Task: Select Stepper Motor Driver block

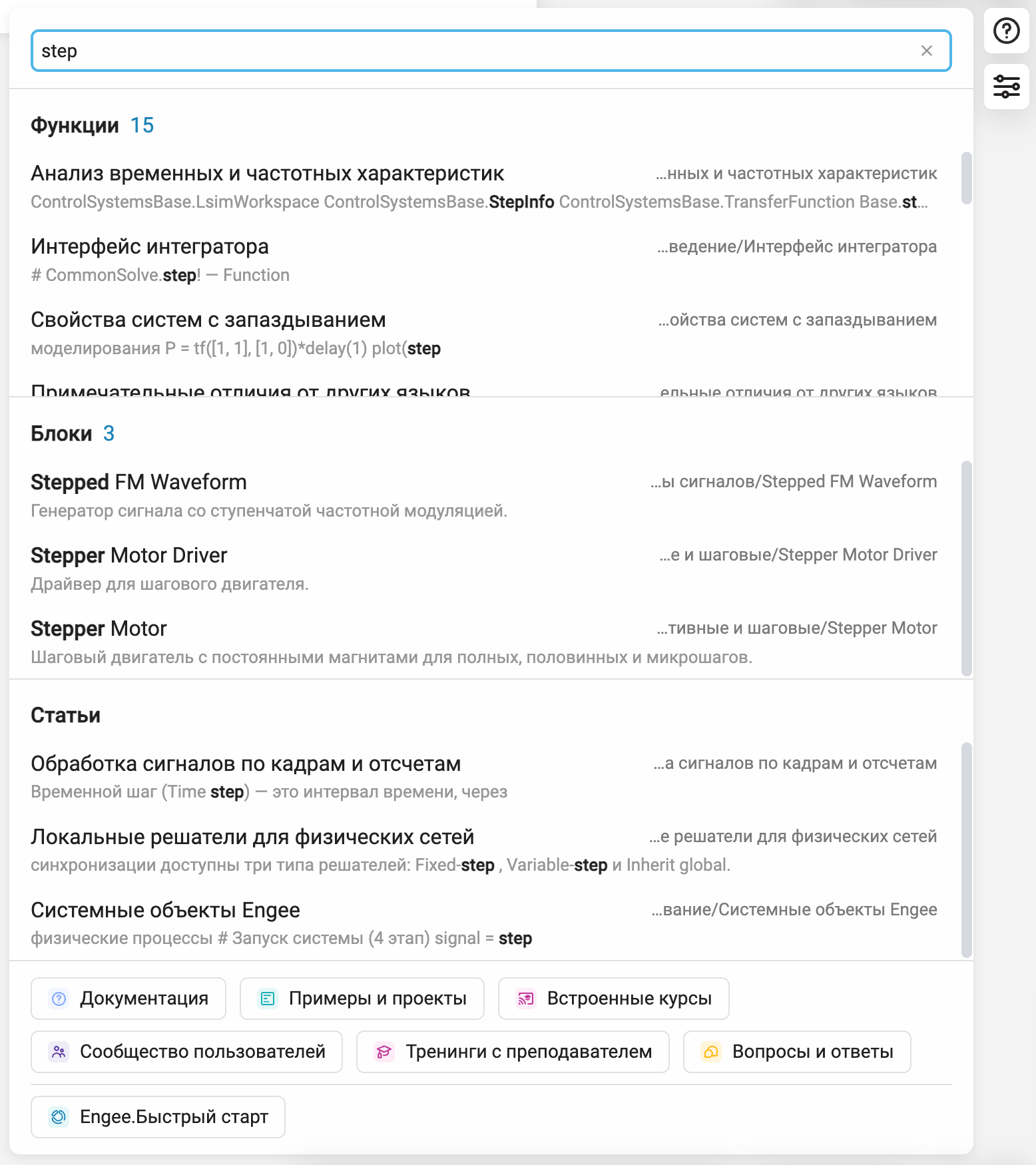Action: click(484, 569)
